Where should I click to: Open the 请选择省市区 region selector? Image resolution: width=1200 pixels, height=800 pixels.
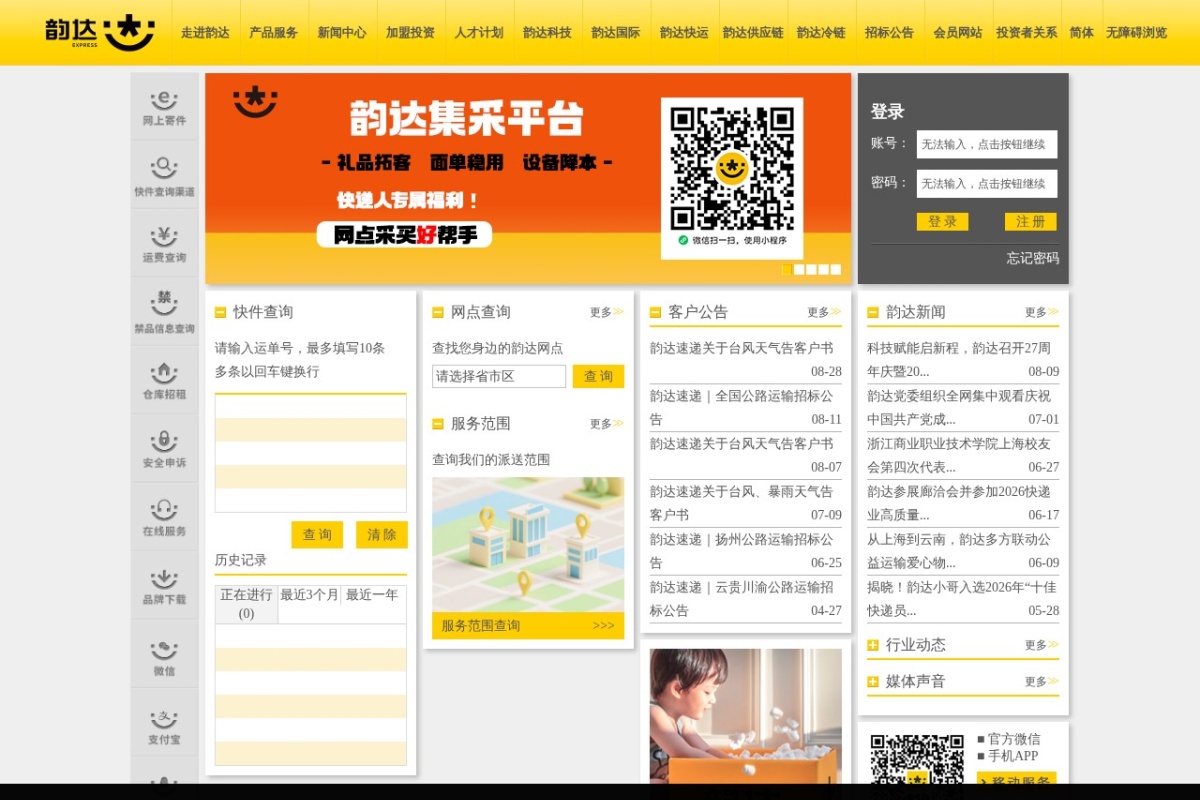(499, 377)
